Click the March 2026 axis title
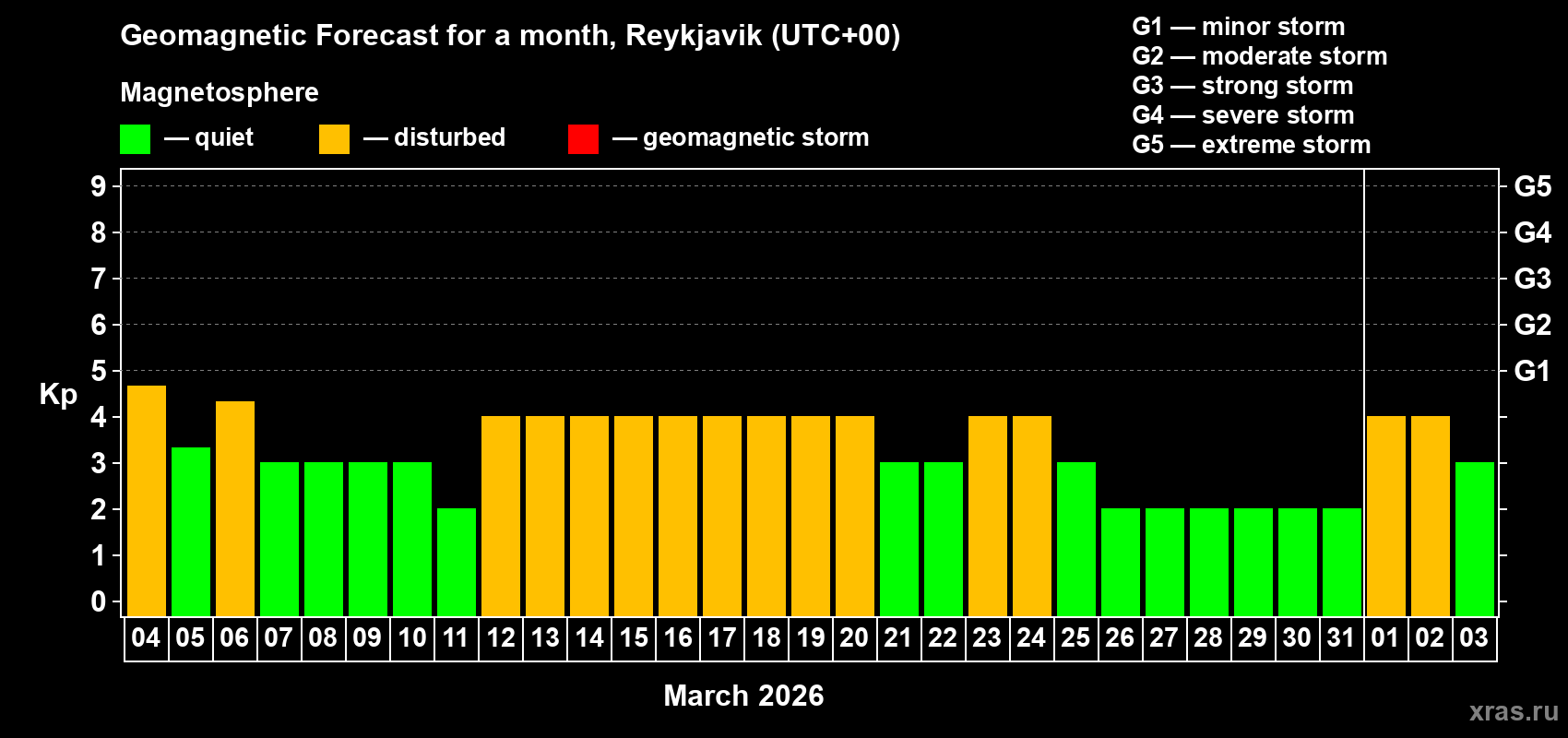This screenshot has height=738, width=1568. (x=743, y=696)
